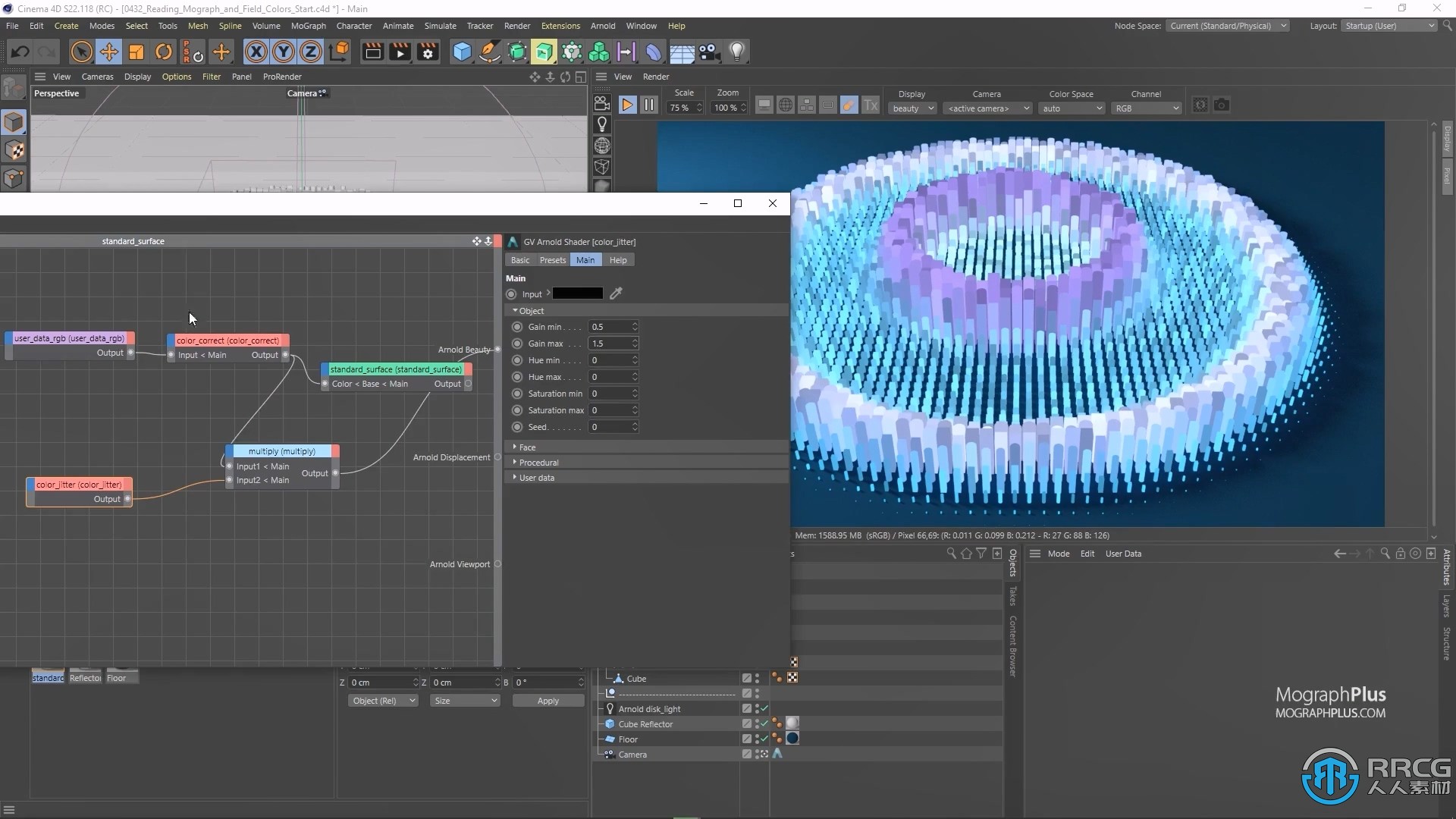Click the Play button in render view
This screenshot has height=819, width=1456.
click(x=627, y=104)
